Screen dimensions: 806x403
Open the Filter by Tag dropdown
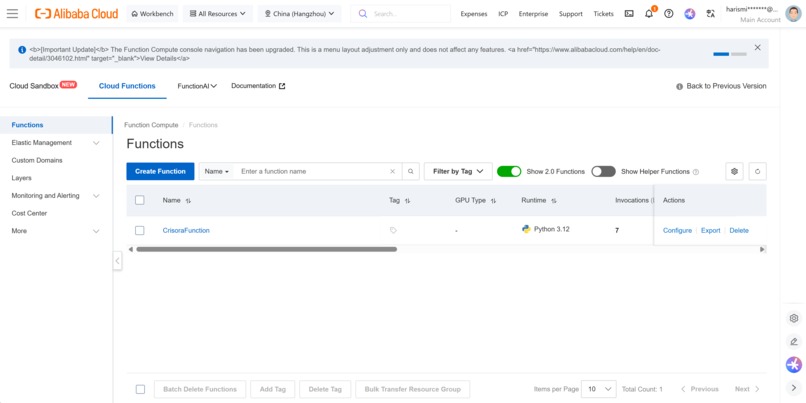click(x=458, y=172)
